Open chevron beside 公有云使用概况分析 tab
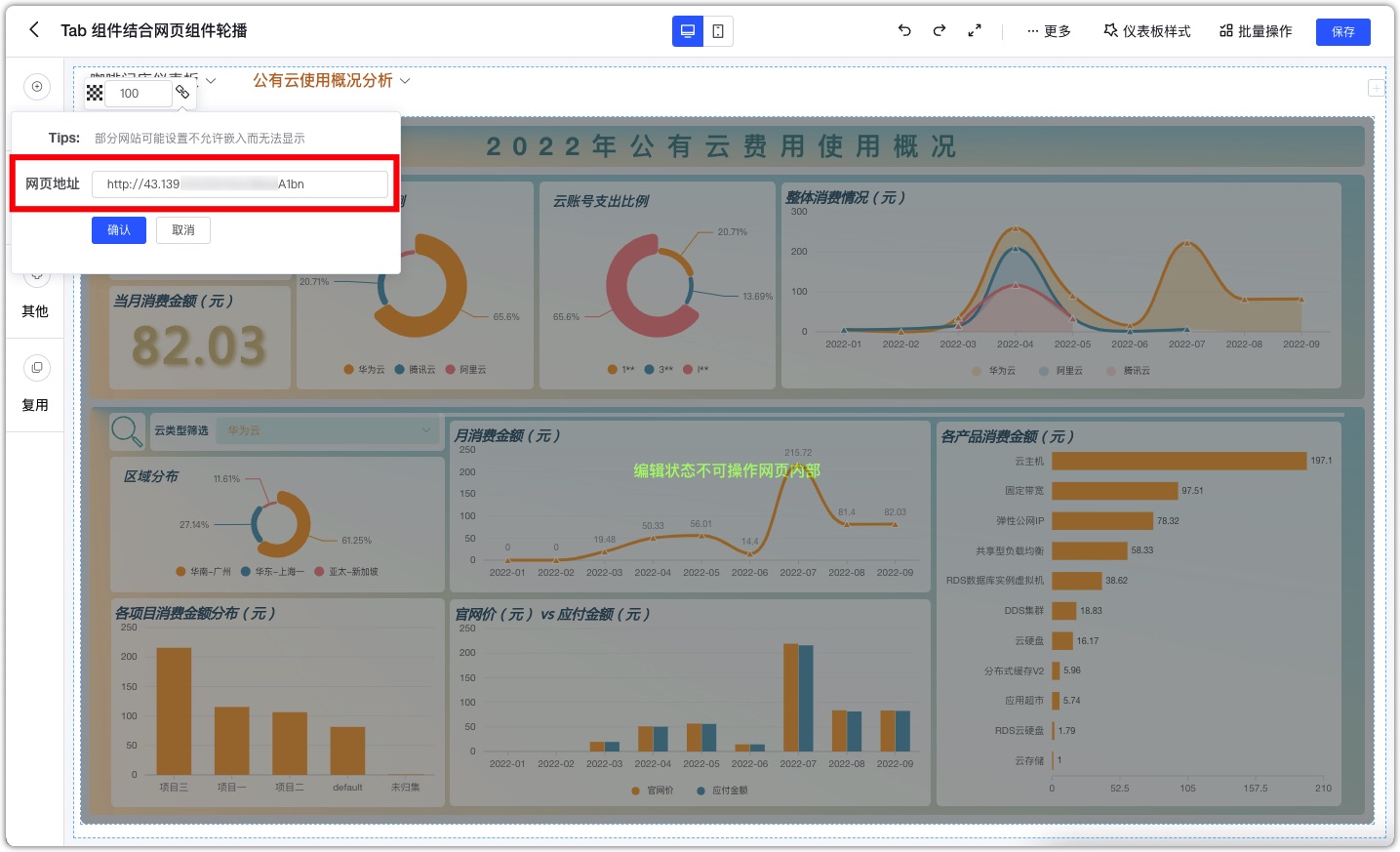 (x=405, y=81)
